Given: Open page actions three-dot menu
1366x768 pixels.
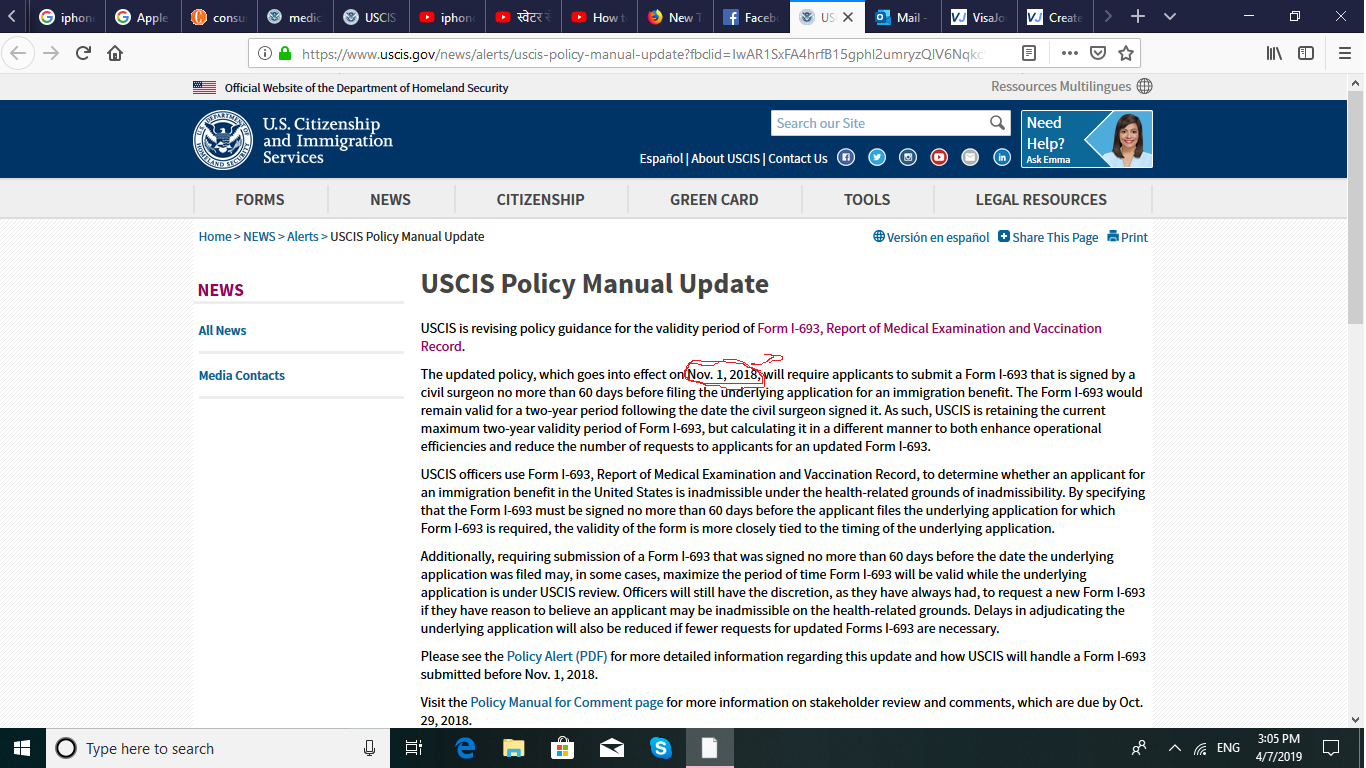Looking at the screenshot, I should 1069,53.
